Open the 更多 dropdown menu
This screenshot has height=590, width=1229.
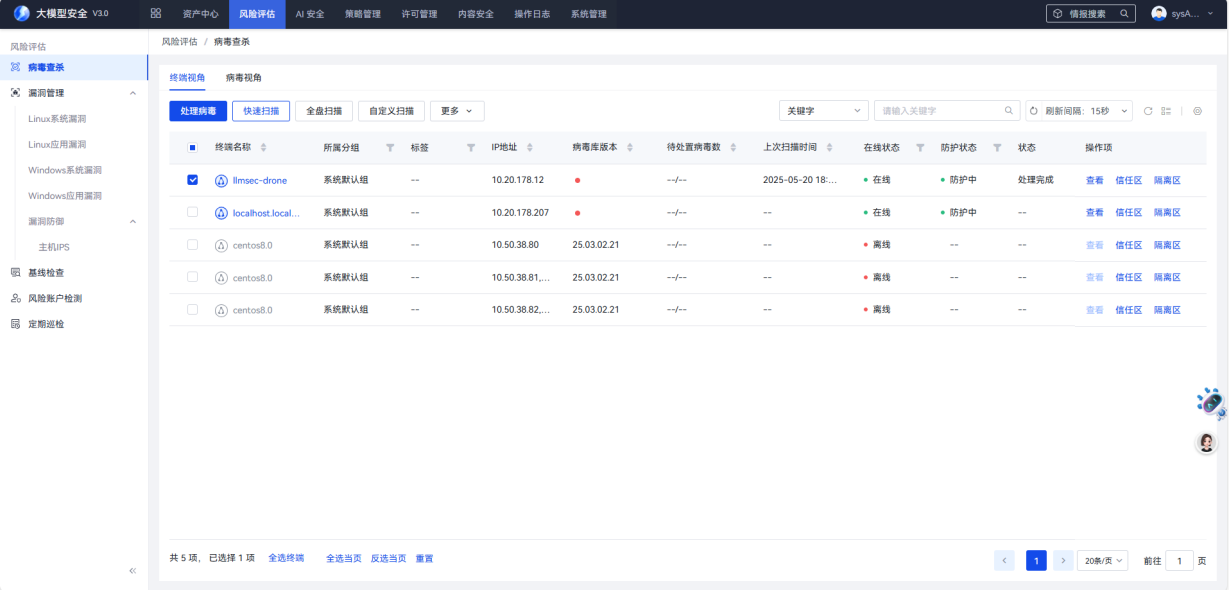pyautogui.click(x=457, y=111)
